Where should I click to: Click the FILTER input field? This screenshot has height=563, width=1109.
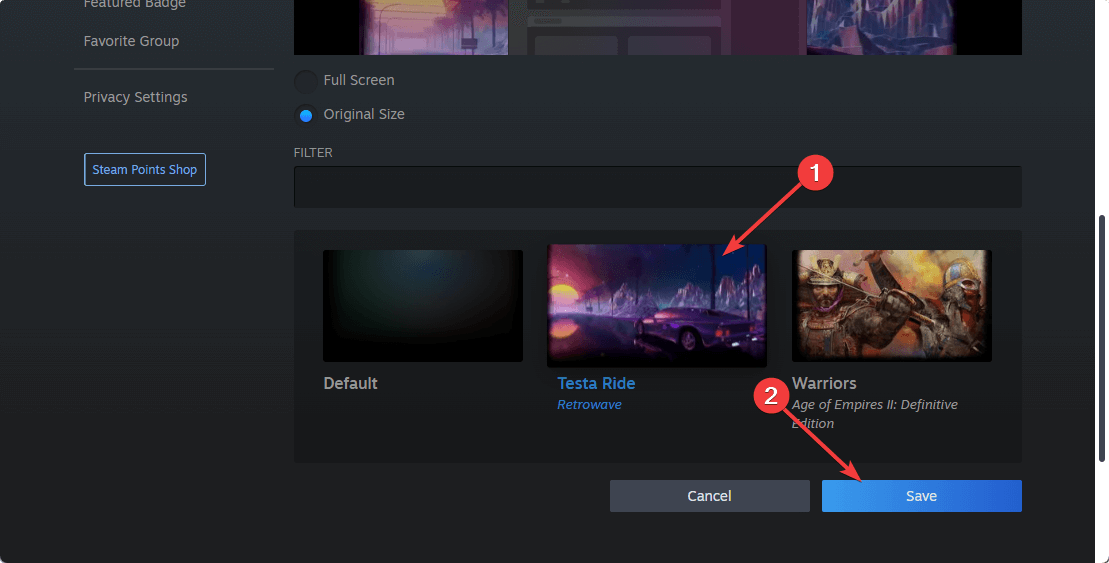(657, 187)
